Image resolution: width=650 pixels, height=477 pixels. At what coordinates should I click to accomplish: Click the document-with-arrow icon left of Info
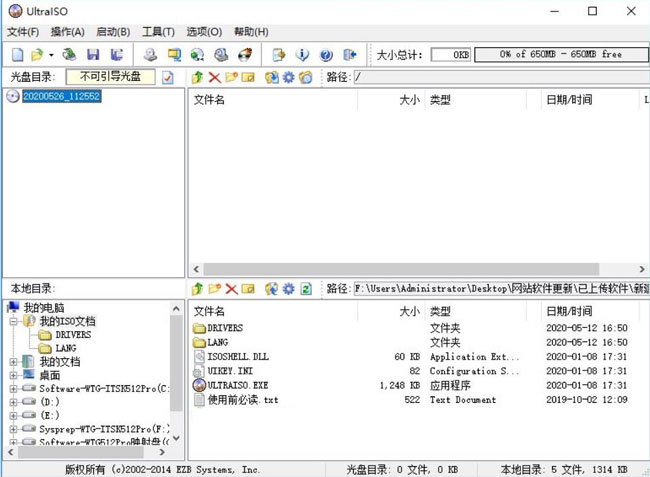279,55
